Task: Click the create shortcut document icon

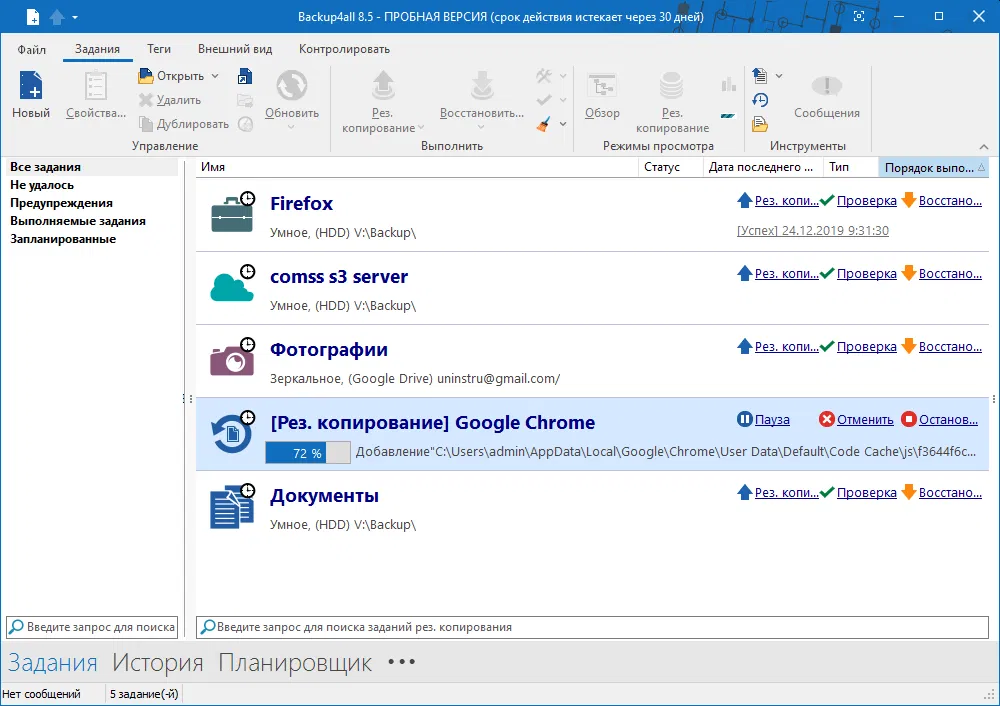Action: [x=245, y=76]
